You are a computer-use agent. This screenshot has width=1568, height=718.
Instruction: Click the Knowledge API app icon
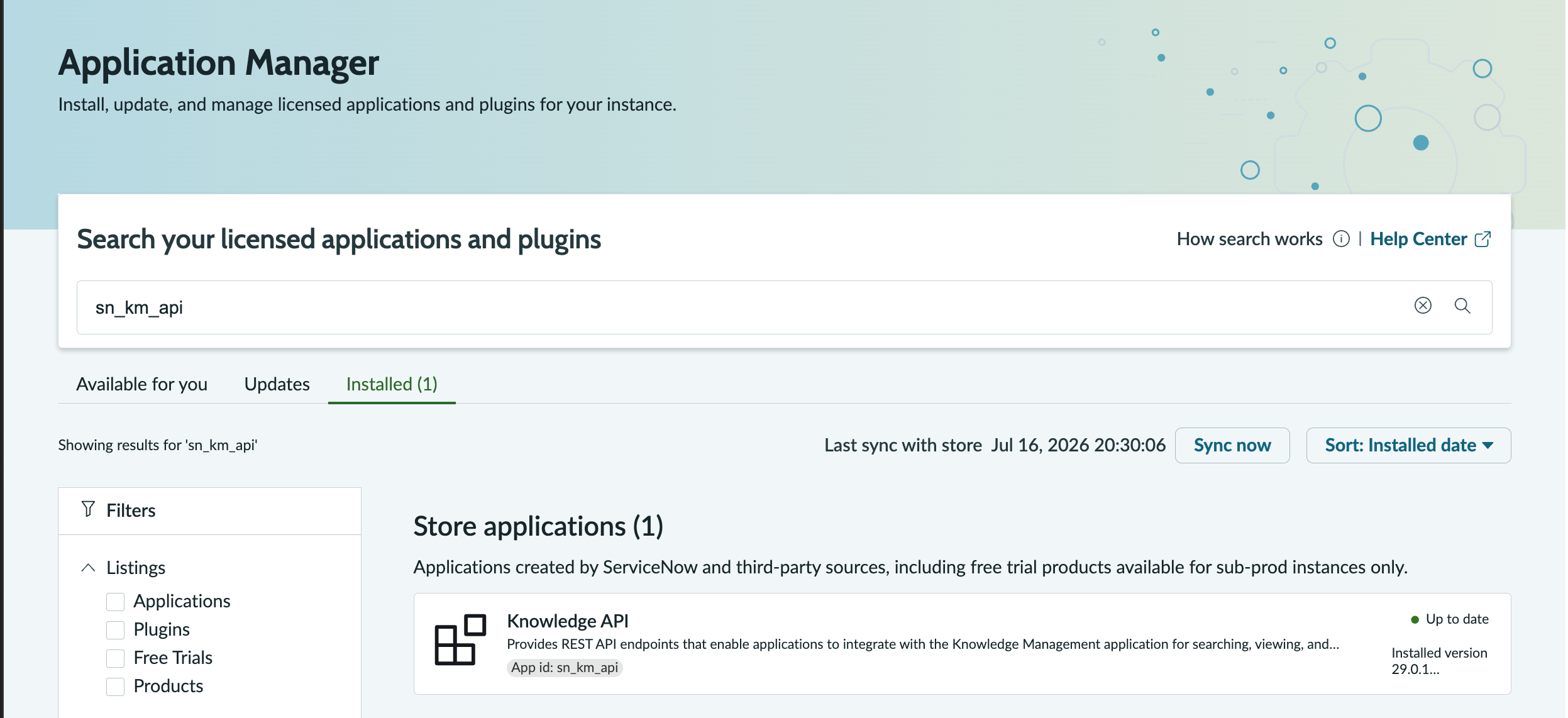pyautogui.click(x=460, y=639)
